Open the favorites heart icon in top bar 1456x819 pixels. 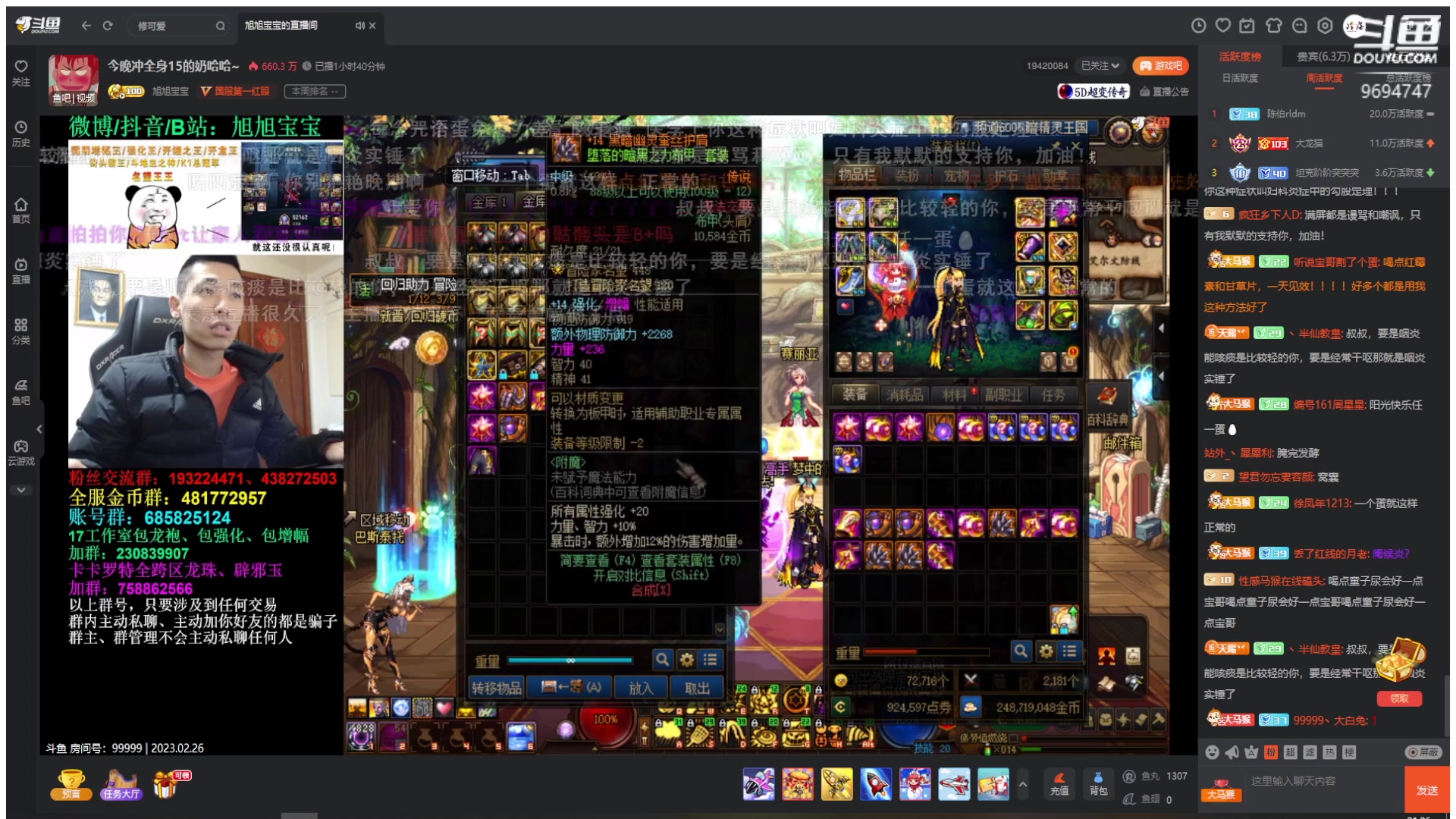pos(1223,26)
